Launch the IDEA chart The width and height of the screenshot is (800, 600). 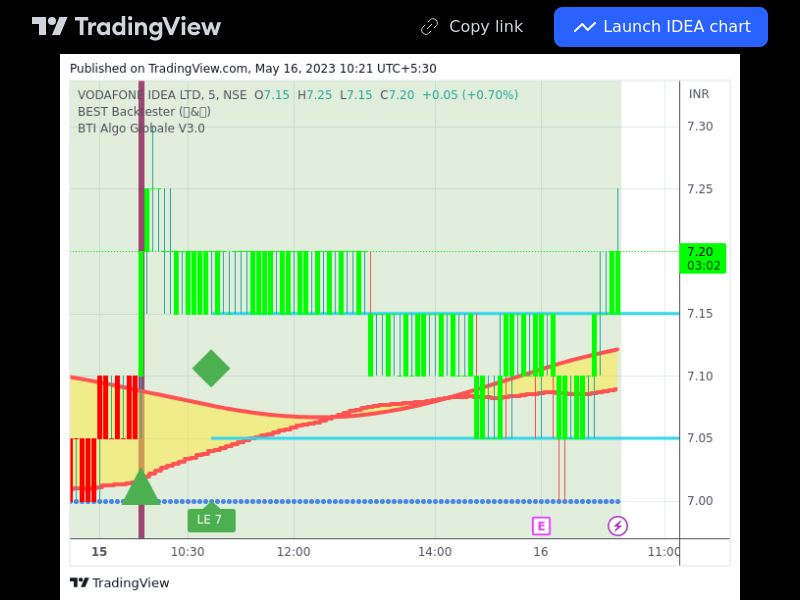[661, 27]
